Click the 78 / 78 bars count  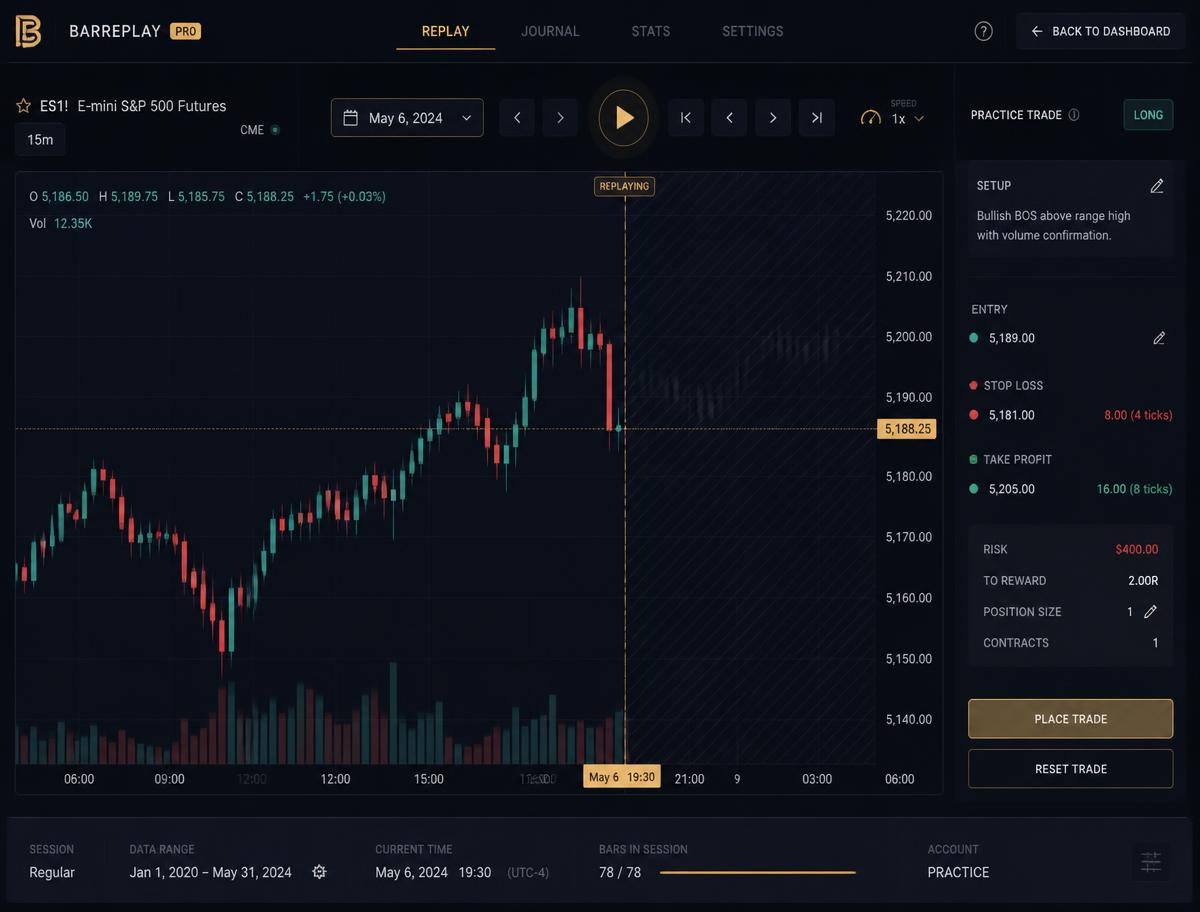pyautogui.click(x=620, y=872)
